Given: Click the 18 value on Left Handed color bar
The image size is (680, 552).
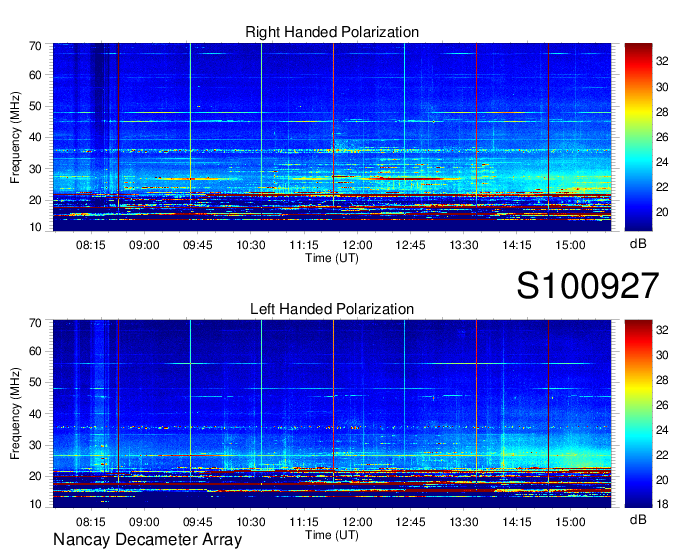Looking at the screenshot, I should pos(662,505).
